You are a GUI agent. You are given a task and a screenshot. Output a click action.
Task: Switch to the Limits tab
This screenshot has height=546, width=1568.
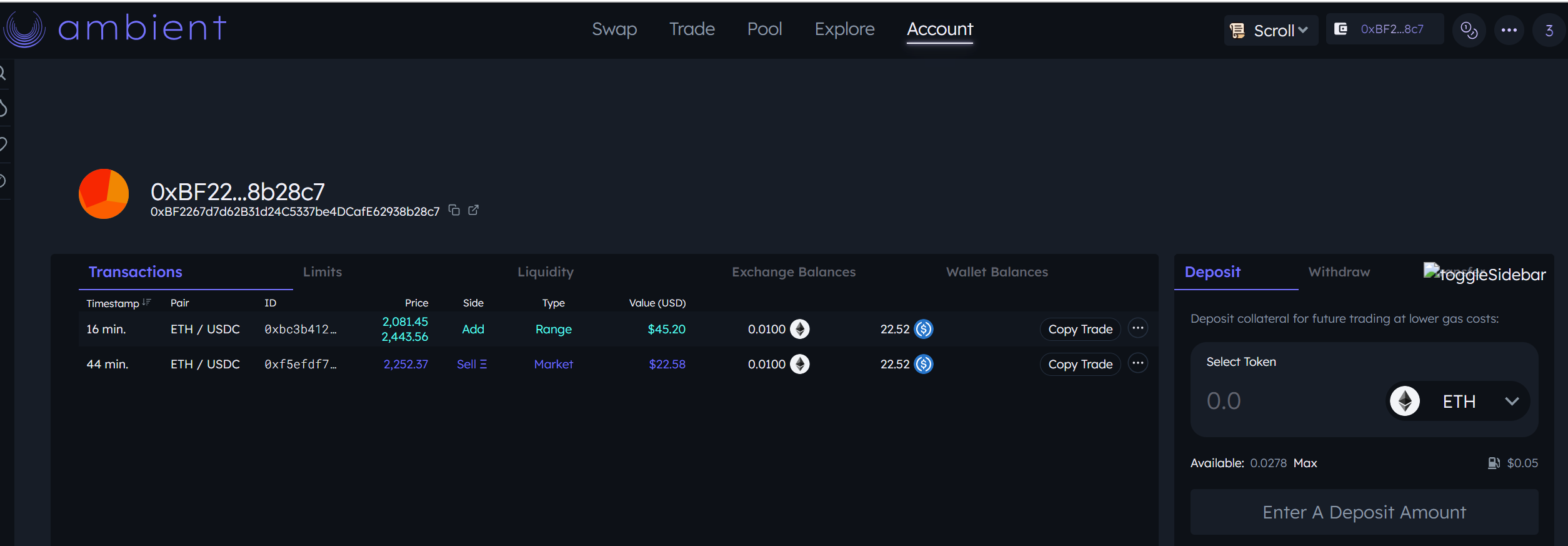point(322,272)
